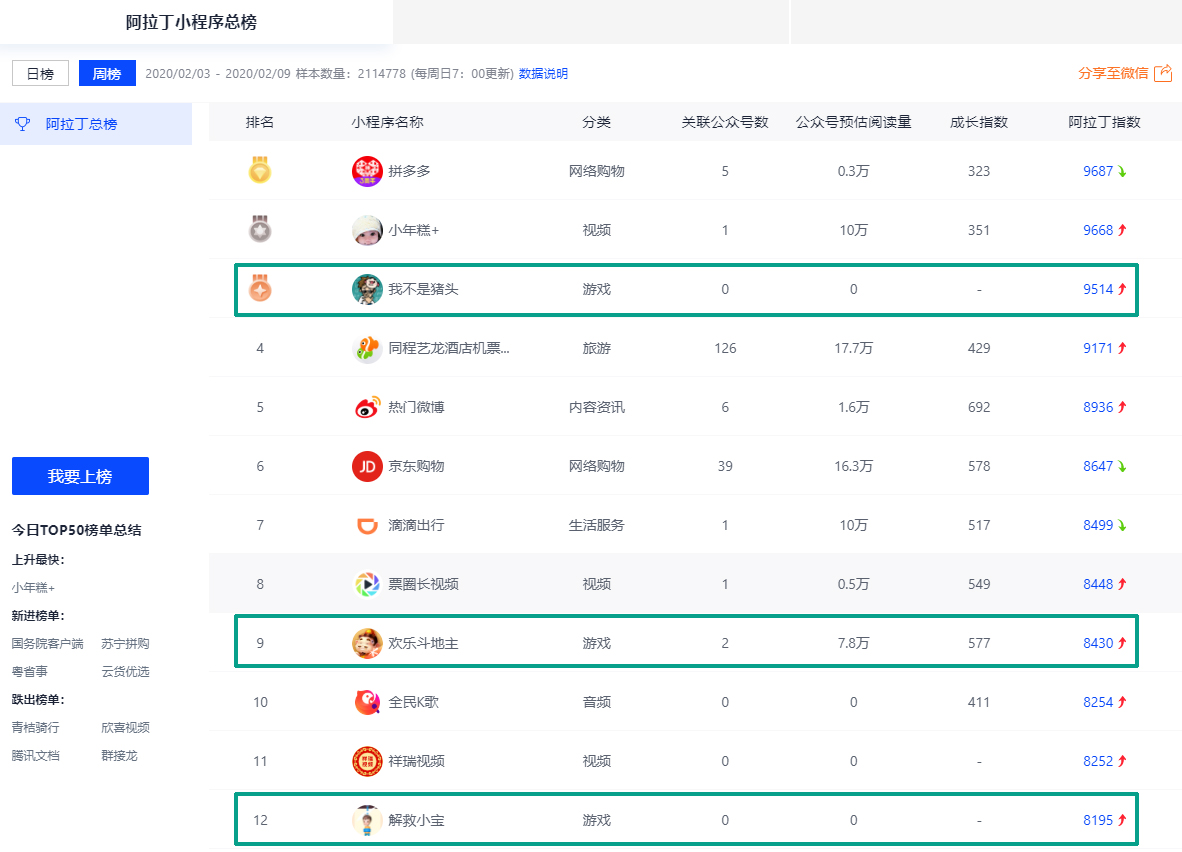Image resolution: width=1182 pixels, height=852 pixels.
Task: Click 腾讯文档 in the 跌出榜单 list
Action: (36, 755)
